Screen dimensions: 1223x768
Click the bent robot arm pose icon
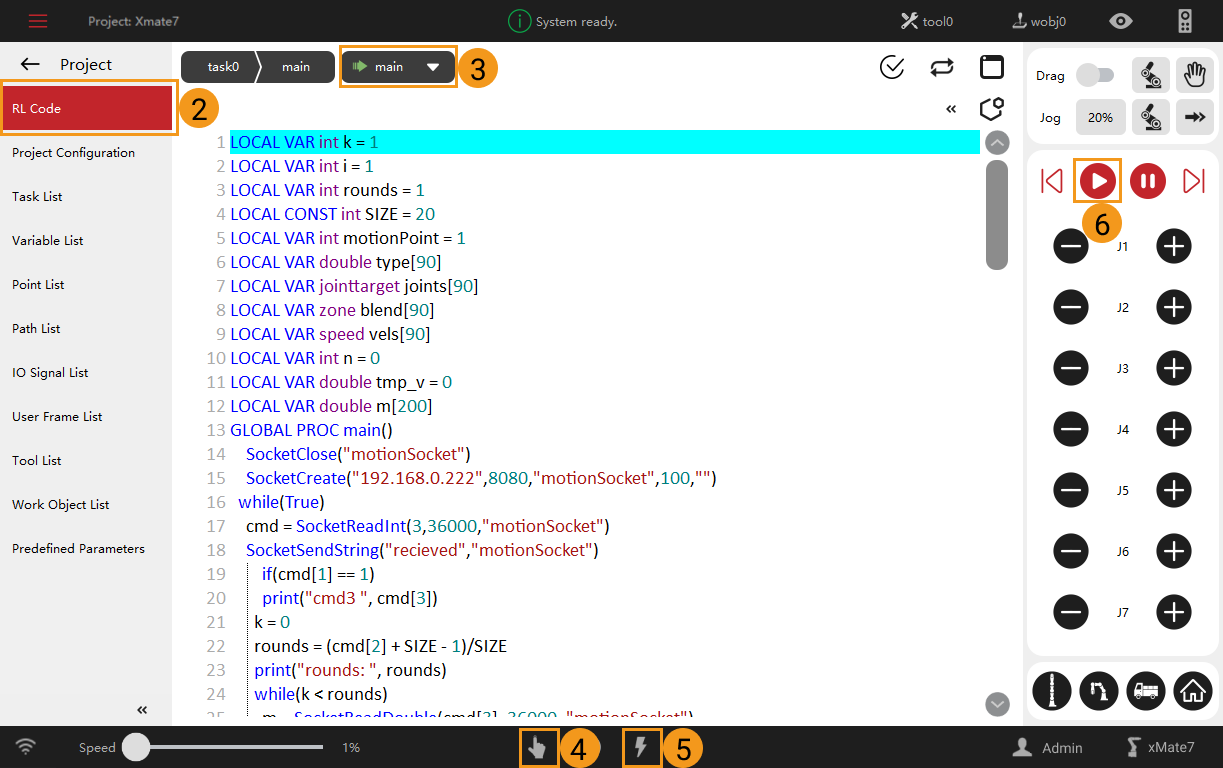(x=1099, y=690)
